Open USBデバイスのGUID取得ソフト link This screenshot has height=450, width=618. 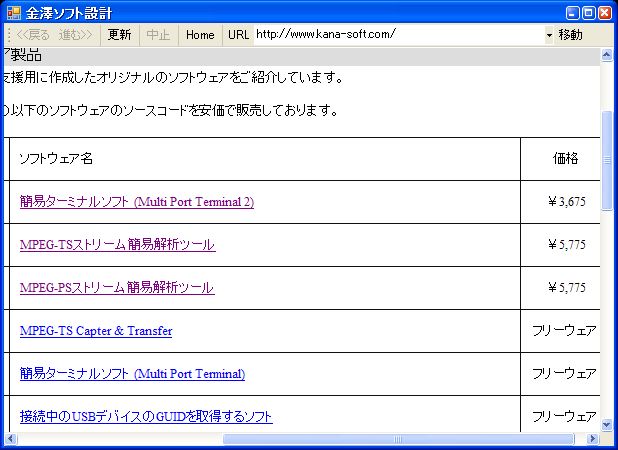[x=146, y=417]
